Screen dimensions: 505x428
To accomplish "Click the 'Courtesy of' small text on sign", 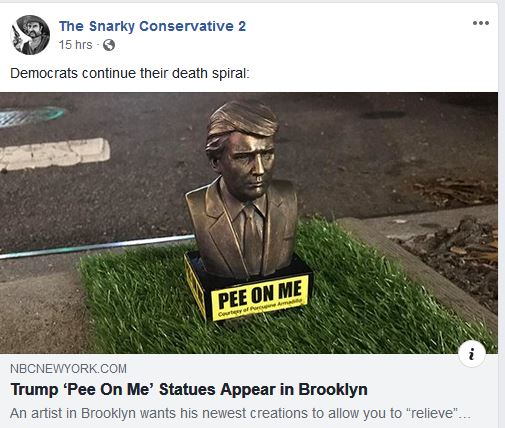I will click(x=232, y=312).
